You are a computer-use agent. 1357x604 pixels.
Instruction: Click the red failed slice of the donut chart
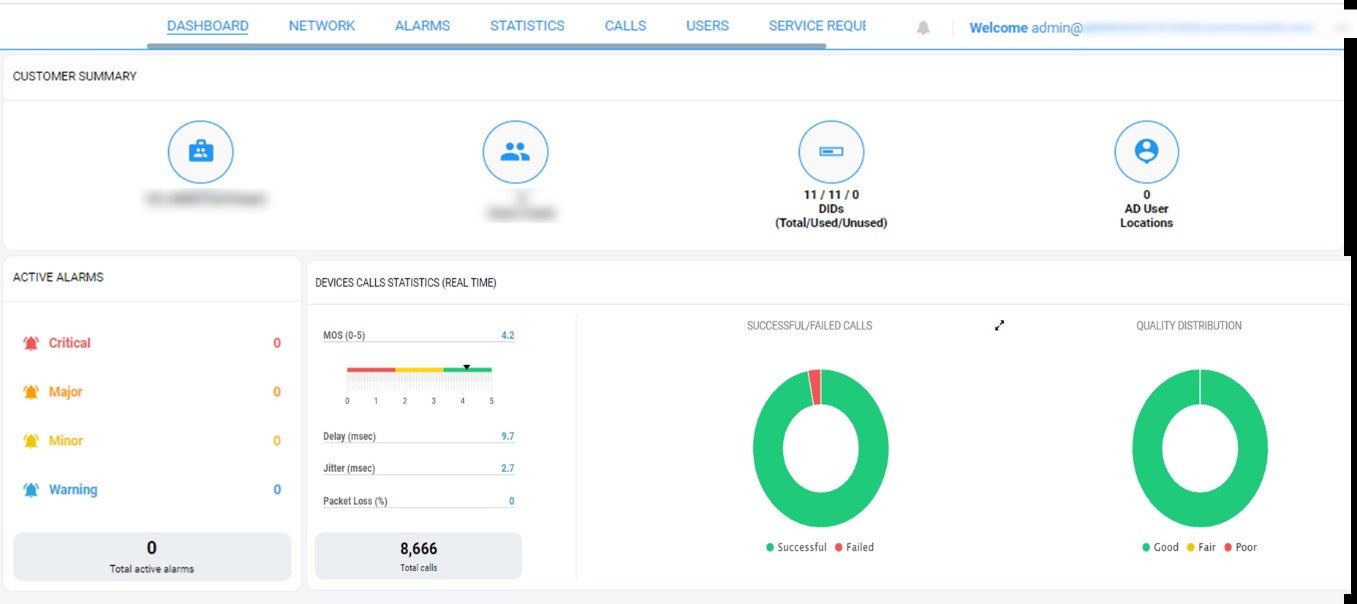click(815, 385)
